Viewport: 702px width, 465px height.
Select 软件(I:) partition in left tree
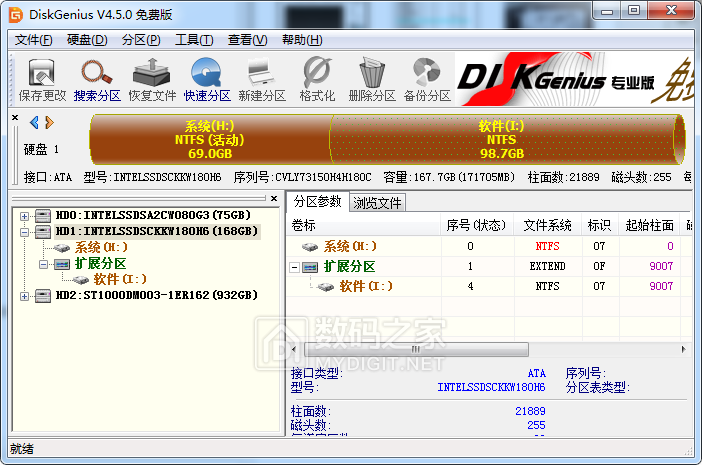coord(120,279)
